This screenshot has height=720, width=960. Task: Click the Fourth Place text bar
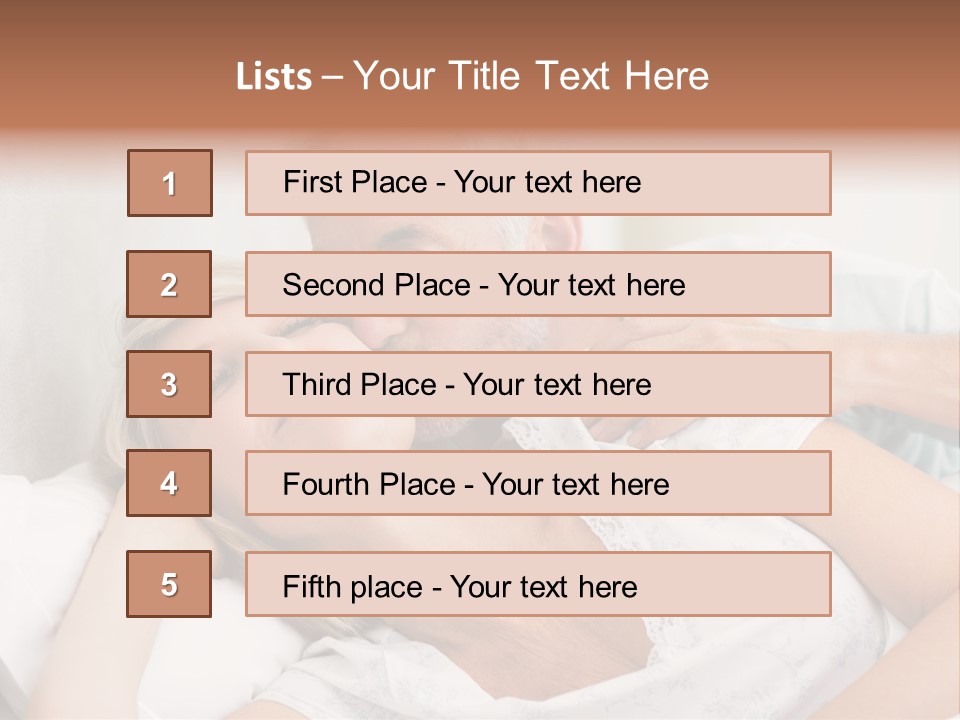click(x=538, y=484)
